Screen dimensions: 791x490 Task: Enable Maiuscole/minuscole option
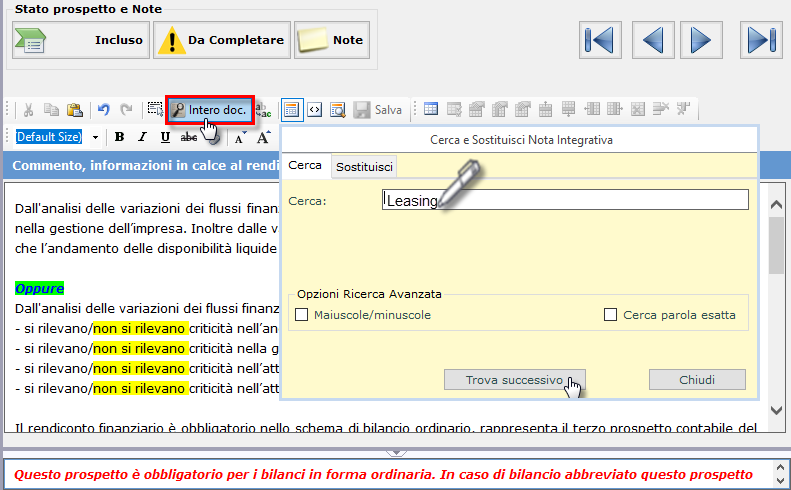coord(303,315)
